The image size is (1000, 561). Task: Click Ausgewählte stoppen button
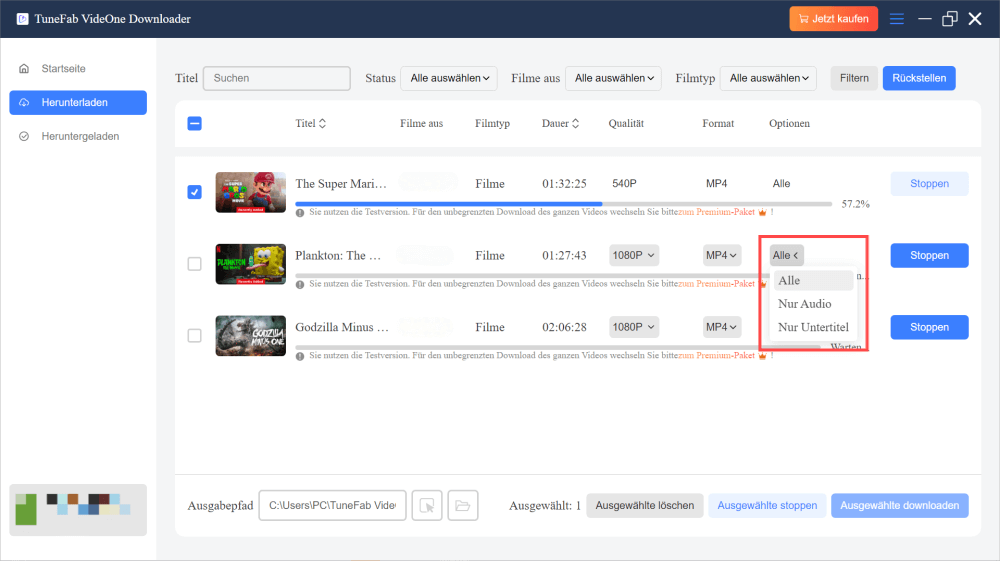coord(767,506)
